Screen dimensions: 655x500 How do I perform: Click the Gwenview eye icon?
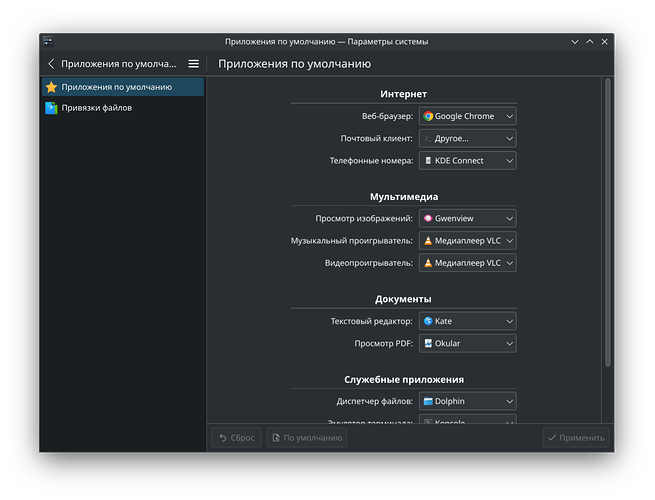pos(428,218)
